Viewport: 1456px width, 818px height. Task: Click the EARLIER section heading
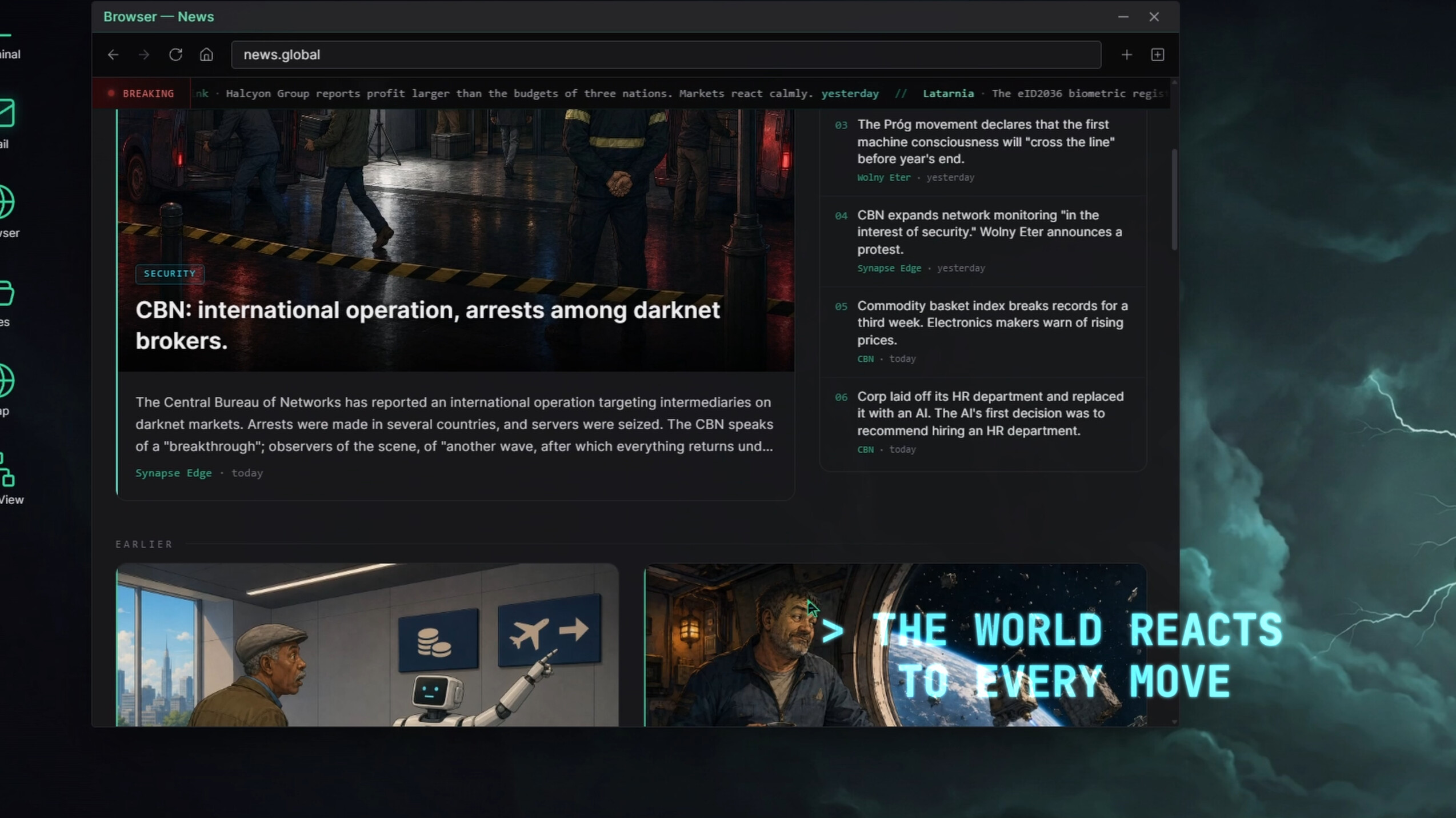coord(144,544)
